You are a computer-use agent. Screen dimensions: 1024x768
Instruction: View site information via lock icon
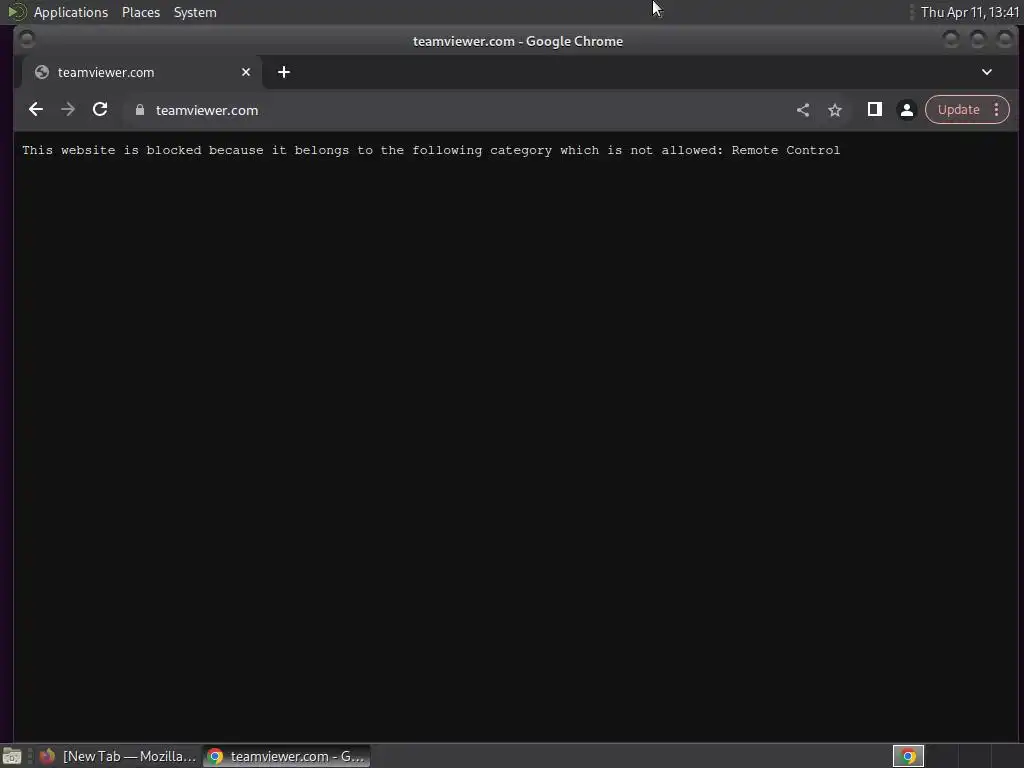pos(139,110)
